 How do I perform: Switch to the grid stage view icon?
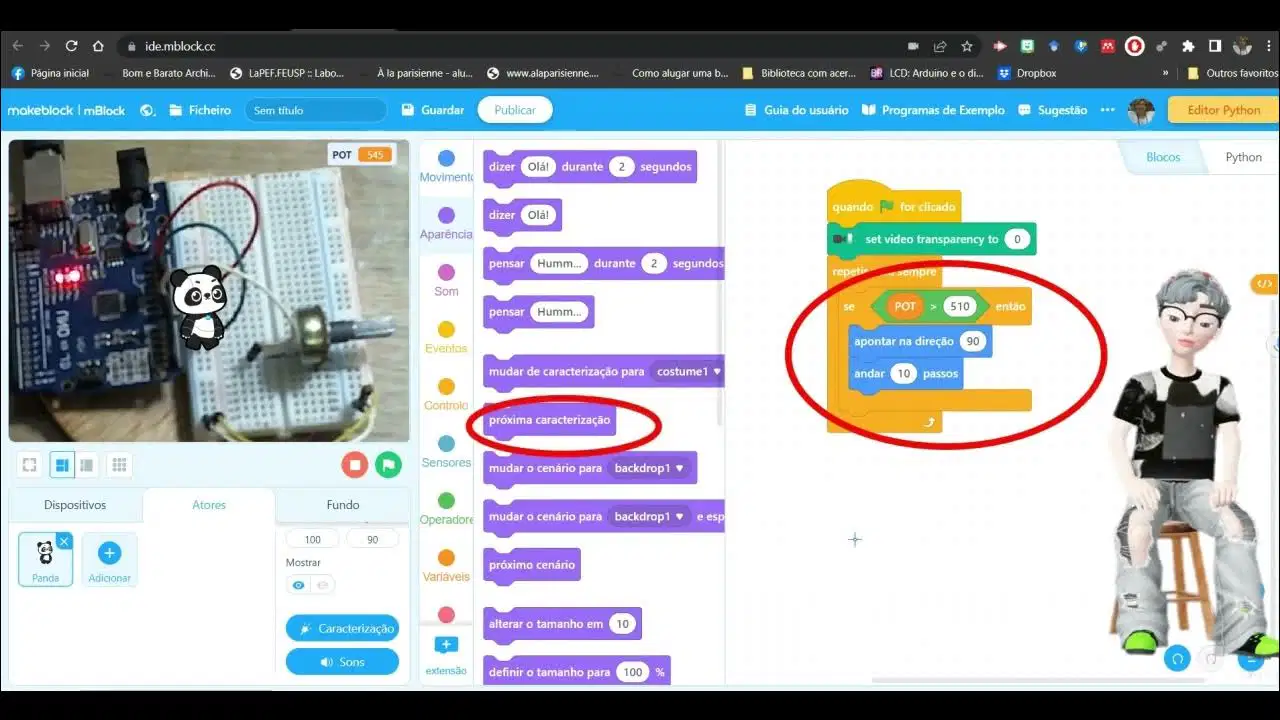pos(119,464)
